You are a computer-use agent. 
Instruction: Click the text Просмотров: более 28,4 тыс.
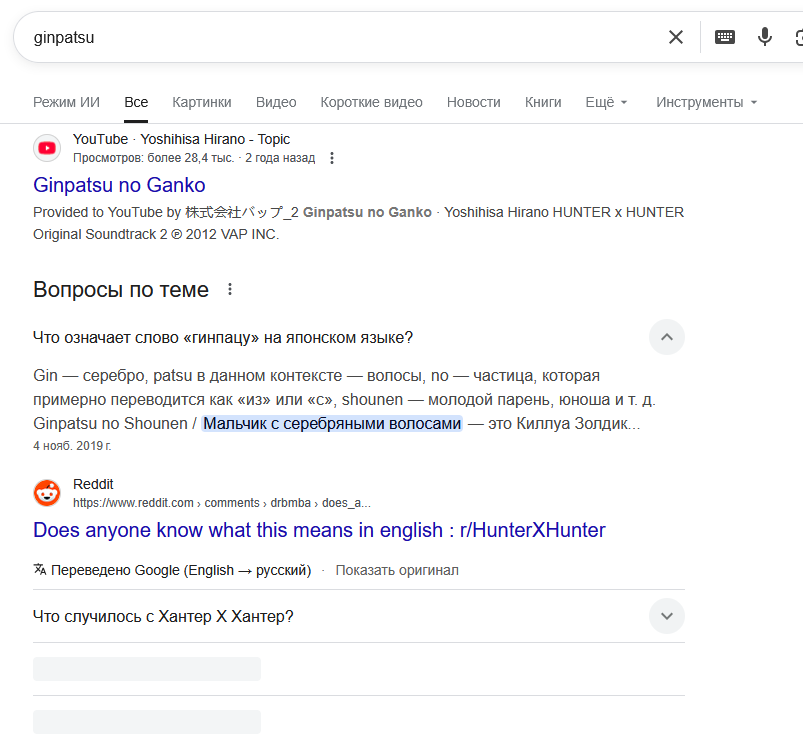153,158
